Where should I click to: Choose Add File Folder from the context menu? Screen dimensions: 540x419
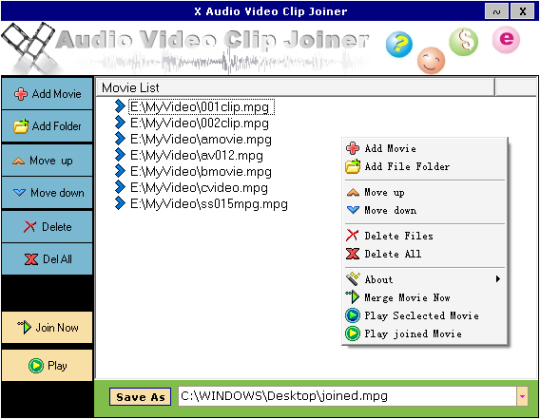pyautogui.click(x=425, y=167)
